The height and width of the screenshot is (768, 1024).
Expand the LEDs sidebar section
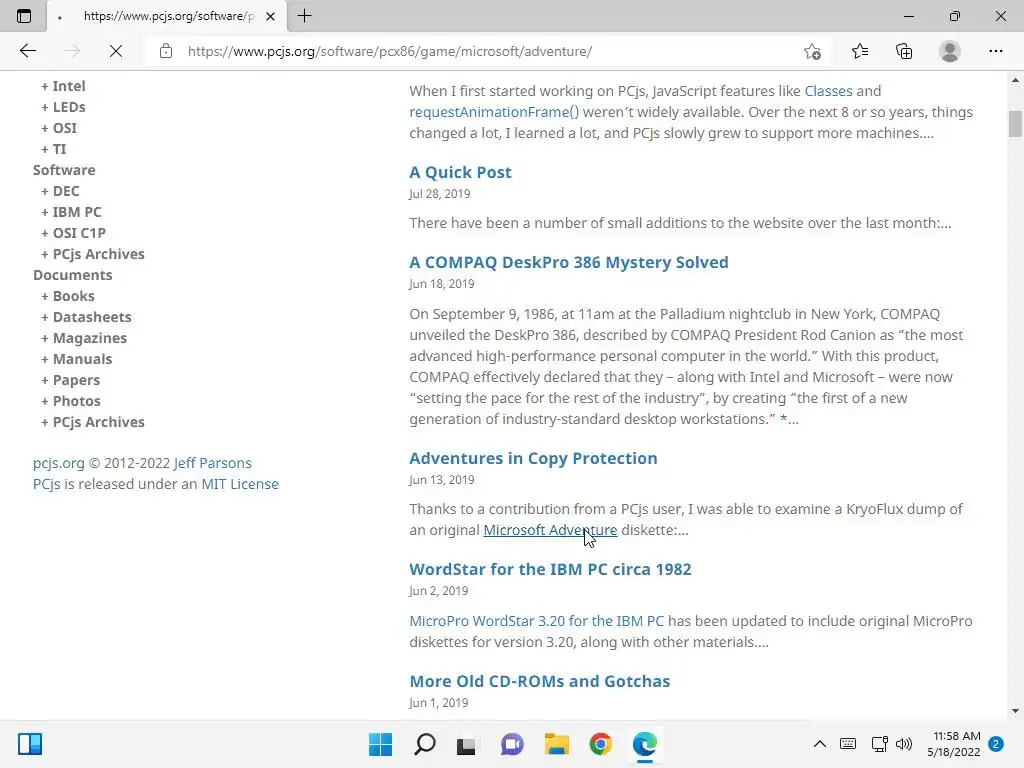tap(63, 107)
